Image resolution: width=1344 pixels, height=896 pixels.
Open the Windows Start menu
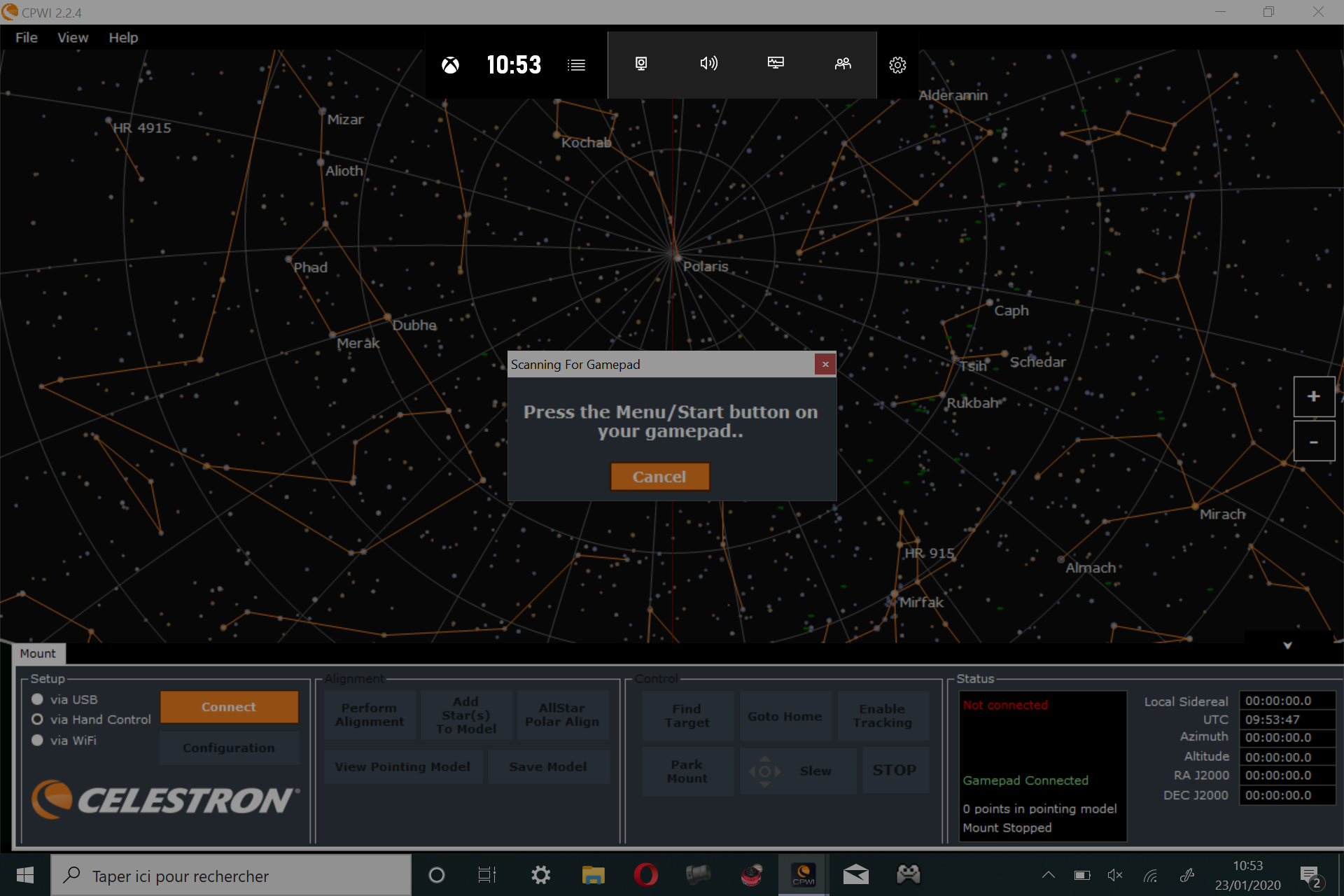(x=25, y=875)
